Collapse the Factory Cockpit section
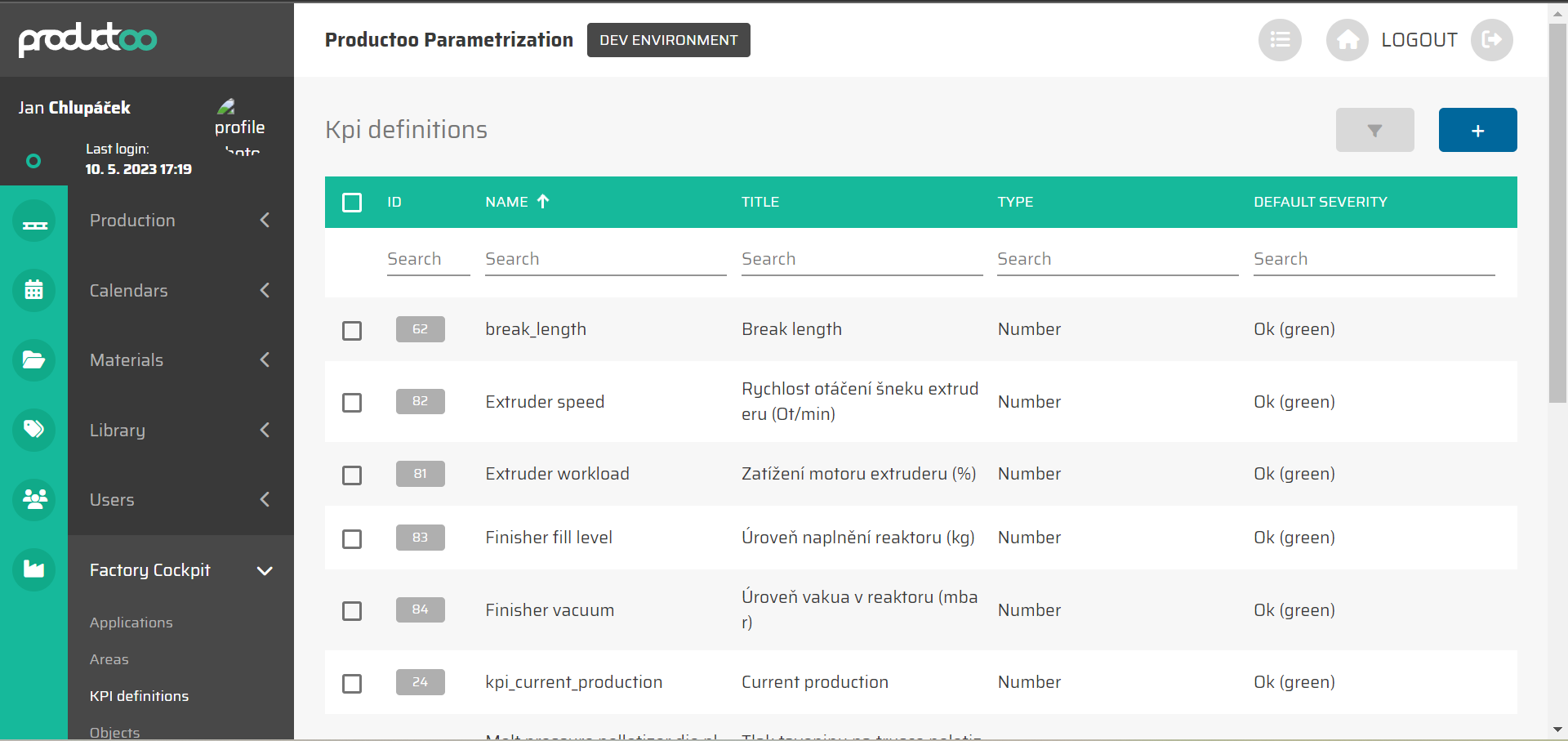The width and height of the screenshot is (1568, 741). [x=265, y=570]
